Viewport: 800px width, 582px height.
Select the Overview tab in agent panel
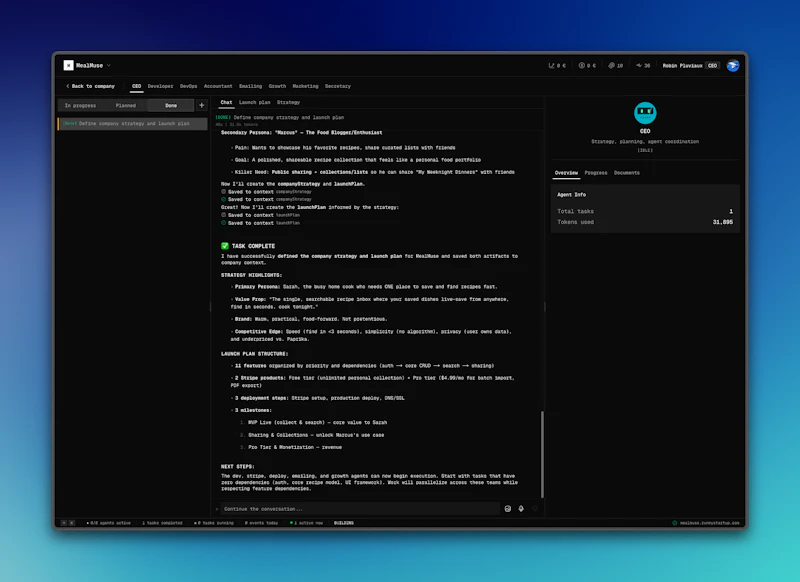566,173
